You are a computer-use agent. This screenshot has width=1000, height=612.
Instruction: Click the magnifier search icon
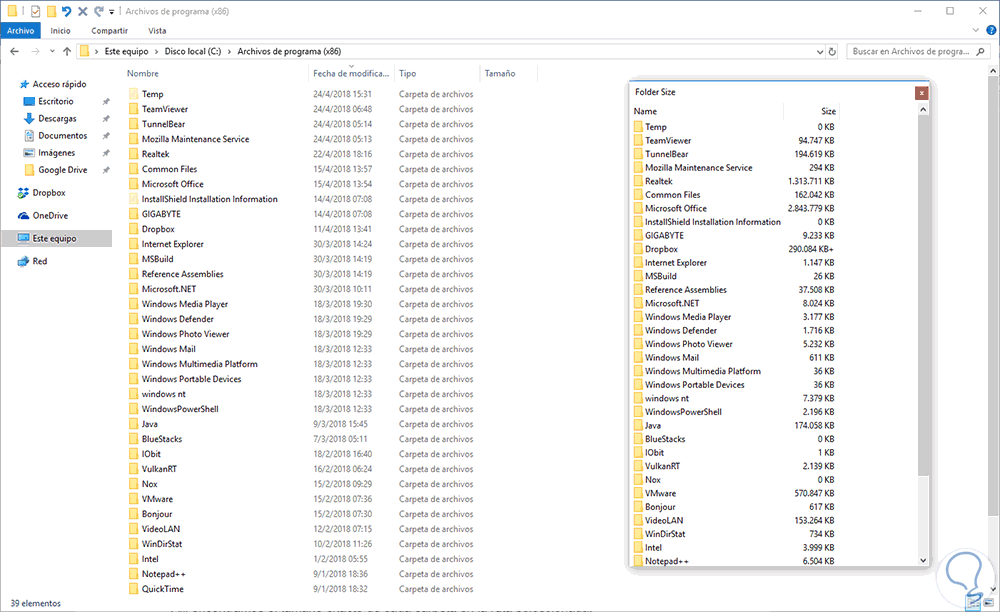(x=980, y=52)
